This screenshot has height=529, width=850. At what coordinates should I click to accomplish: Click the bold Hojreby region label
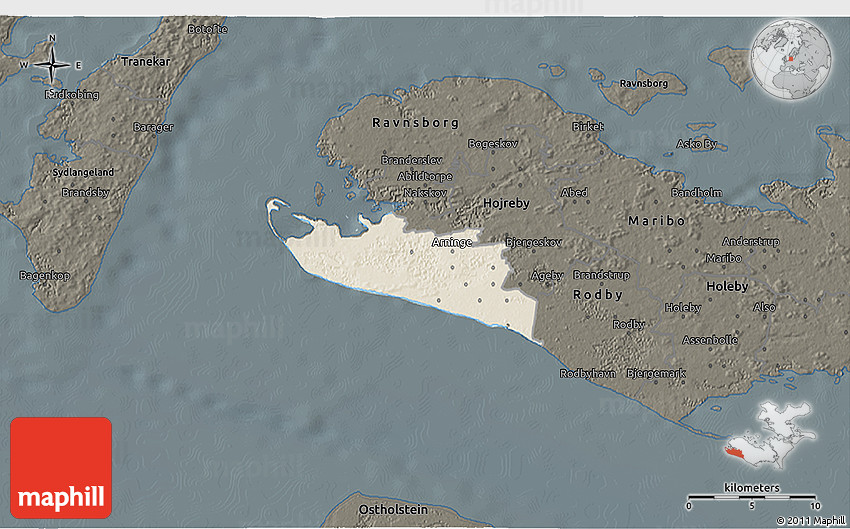pyautogui.click(x=506, y=203)
